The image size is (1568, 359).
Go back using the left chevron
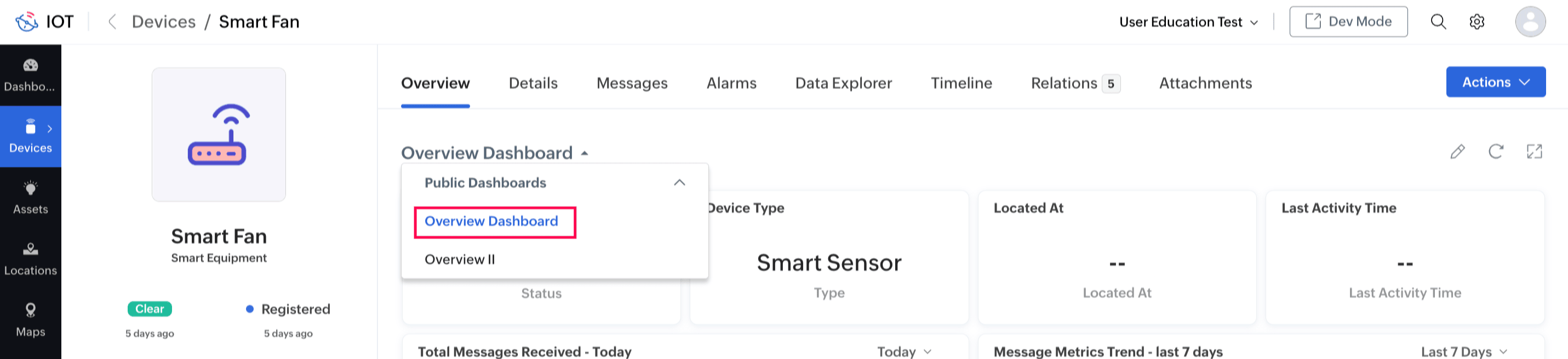coord(112,22)
